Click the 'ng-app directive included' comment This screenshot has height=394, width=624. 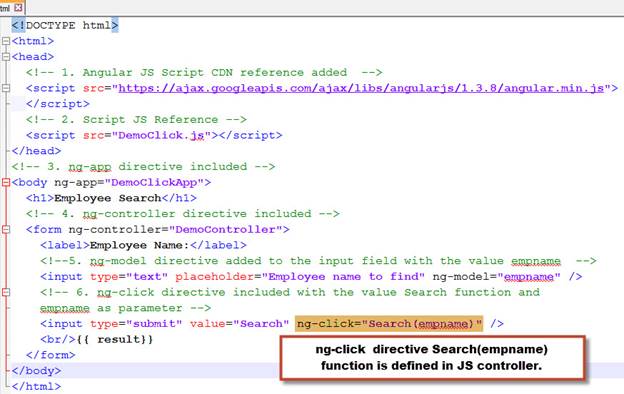pyautogui.click(x=143, y=166)
